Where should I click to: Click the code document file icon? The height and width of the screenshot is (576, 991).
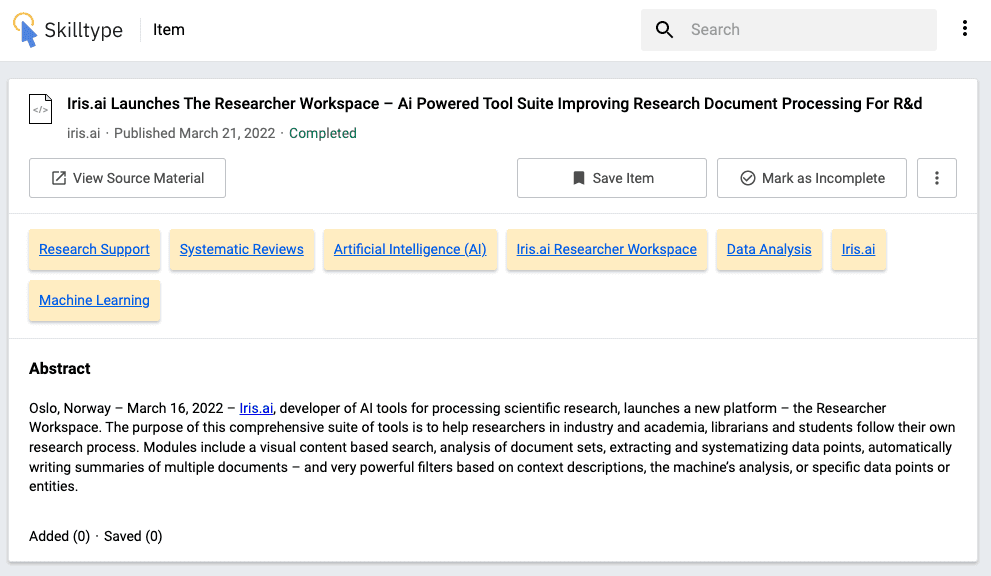pyautogui.click(x=41, y=109)
